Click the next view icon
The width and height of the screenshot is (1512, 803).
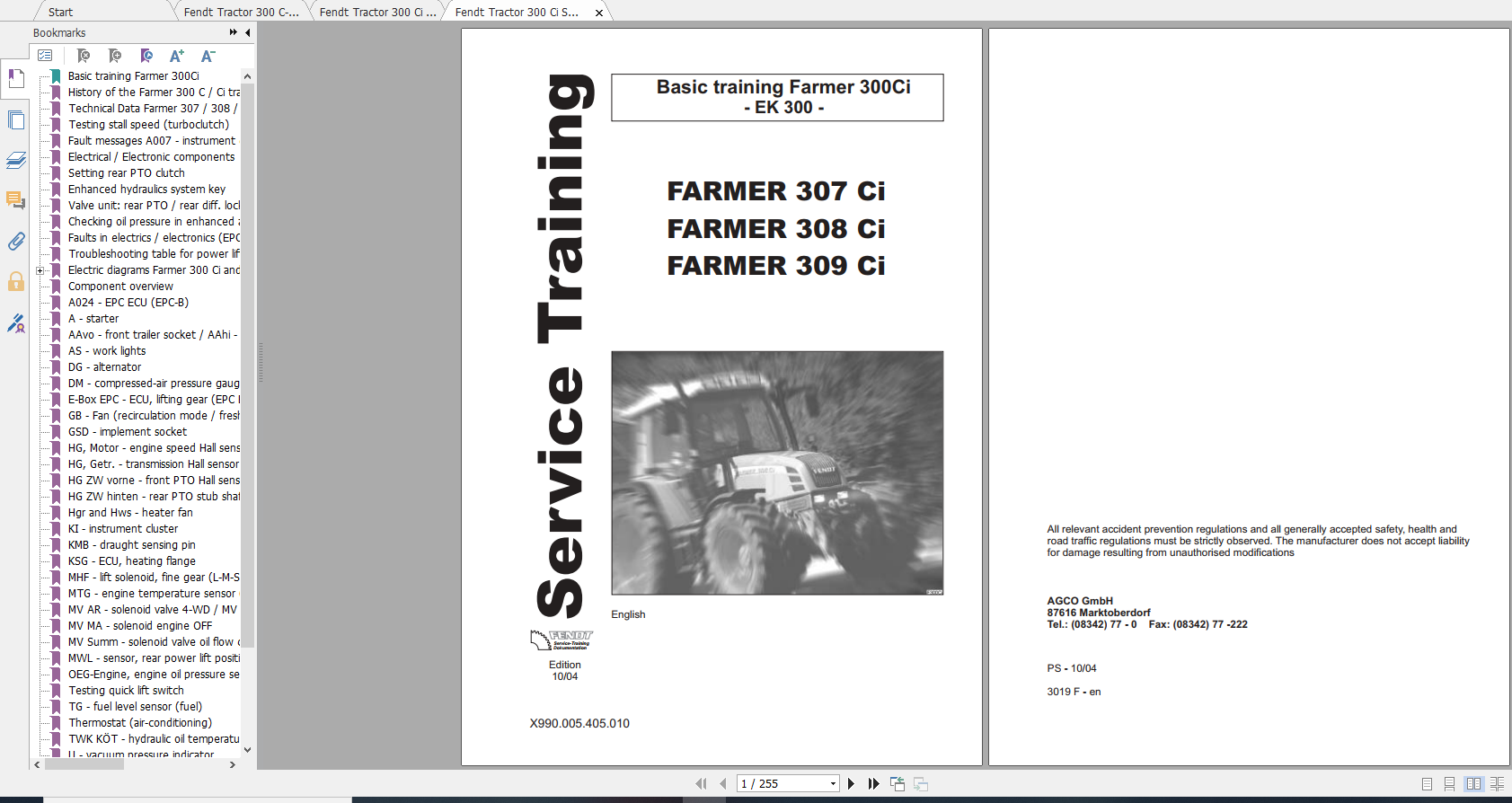(x=921, y=784)
